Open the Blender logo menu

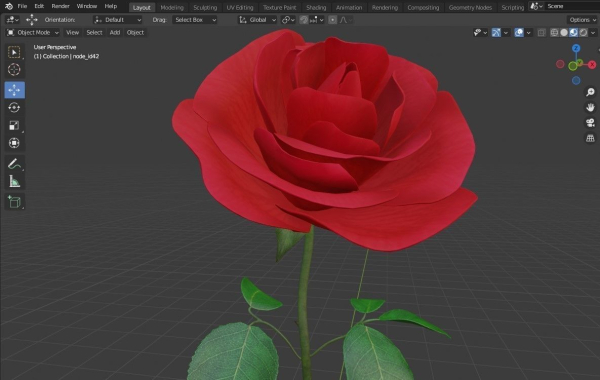[8, 6]
